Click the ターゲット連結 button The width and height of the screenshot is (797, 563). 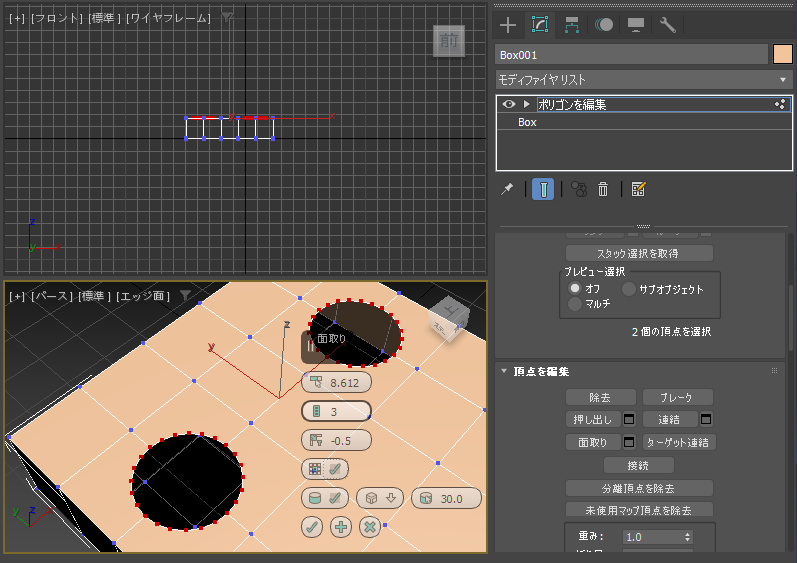pyautogui.click(x=679, y=443)
